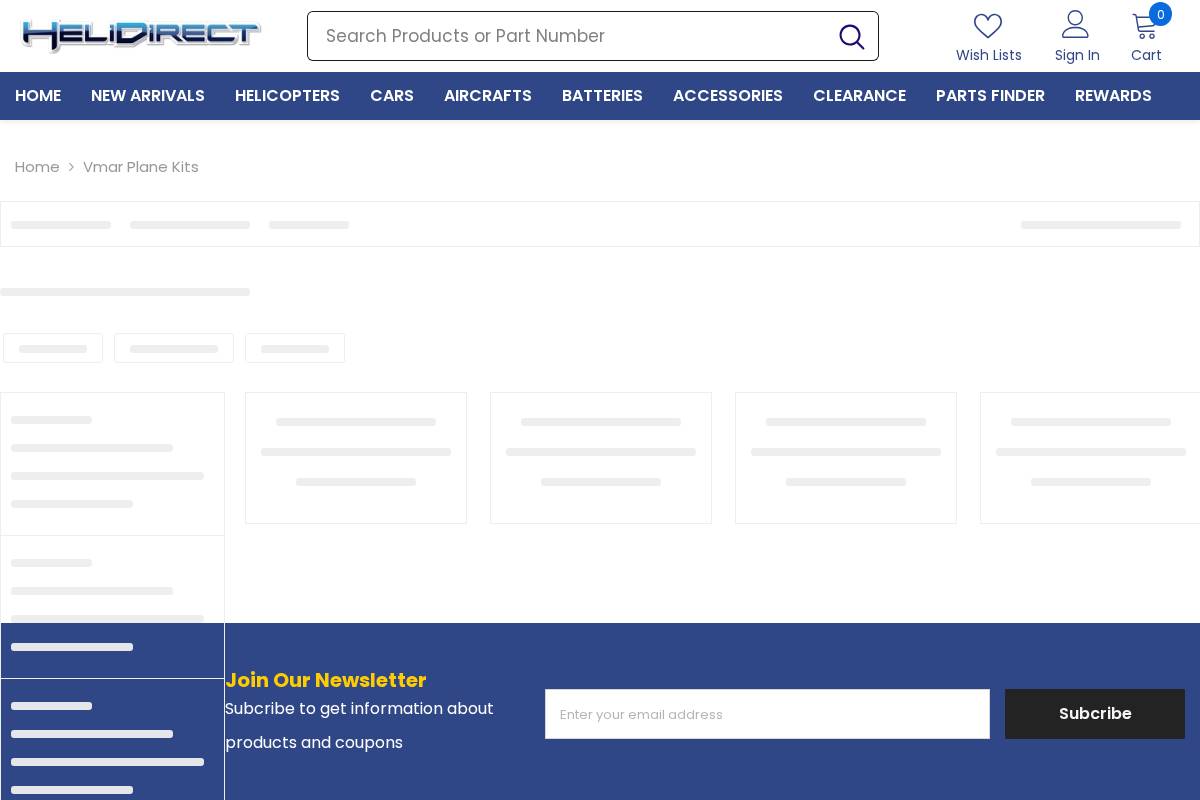Image resolution: width=1200 pixels, height=800 pixels.
Task: Open the shopping cart icon
Action: pos(1145,26)
